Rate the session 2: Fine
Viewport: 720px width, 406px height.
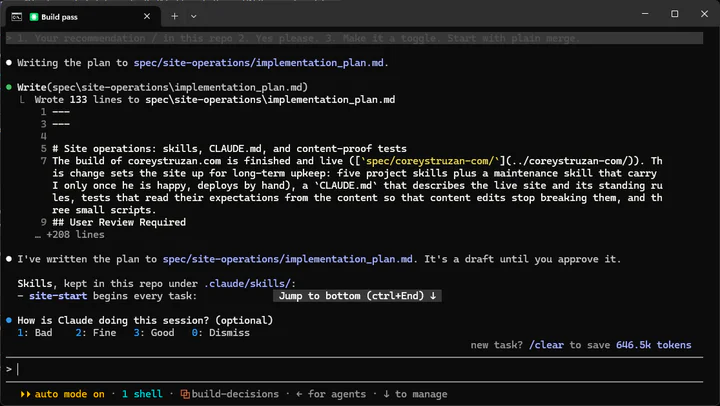pyautogui.click(x=96, y=333)
